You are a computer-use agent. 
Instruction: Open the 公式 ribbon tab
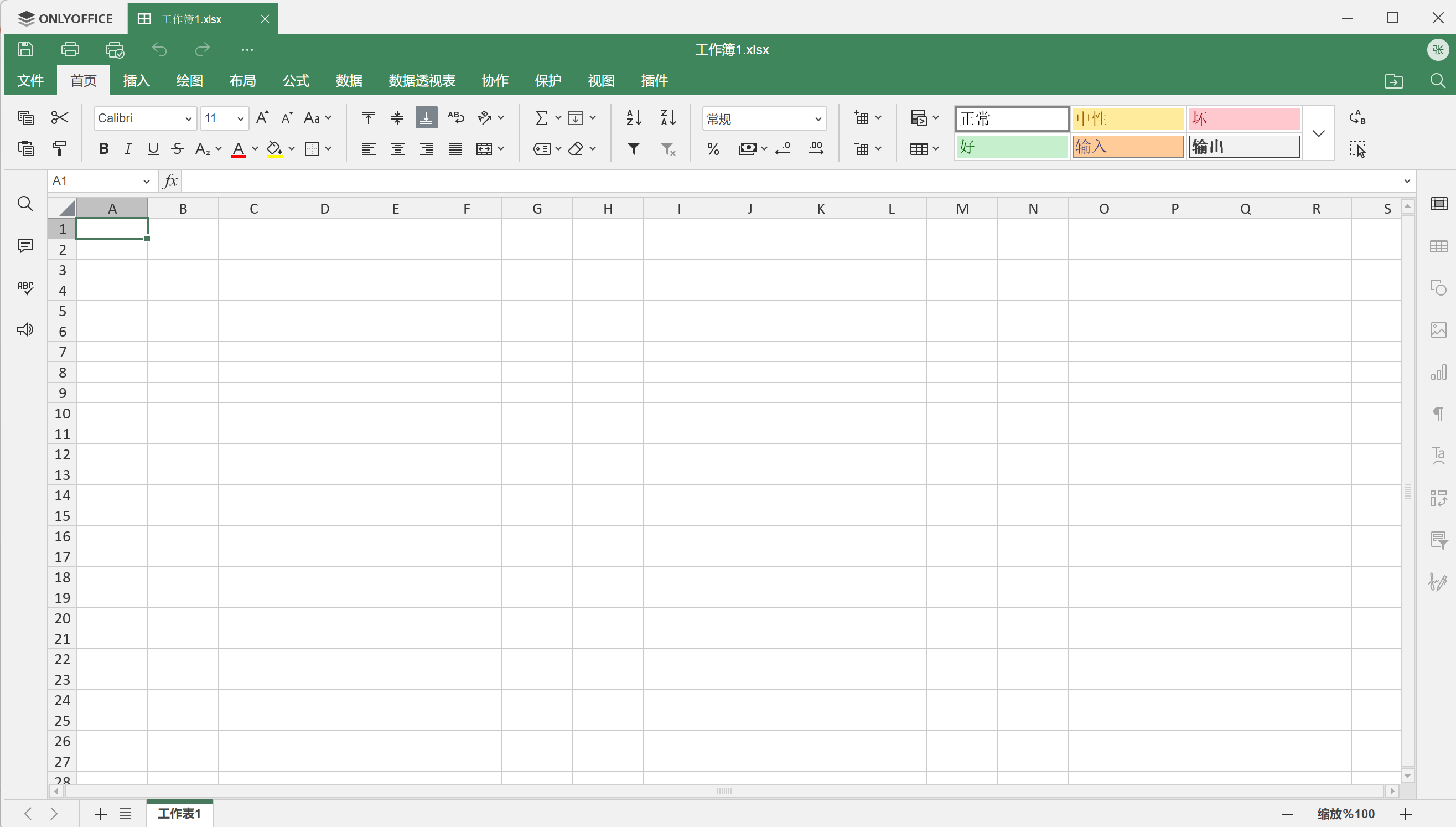296,81
